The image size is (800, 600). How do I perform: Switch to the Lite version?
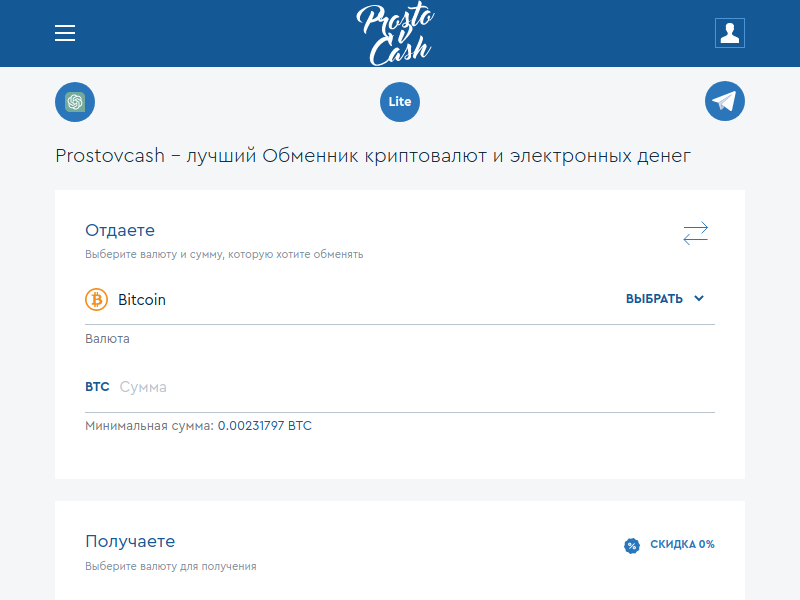(400, 102)
